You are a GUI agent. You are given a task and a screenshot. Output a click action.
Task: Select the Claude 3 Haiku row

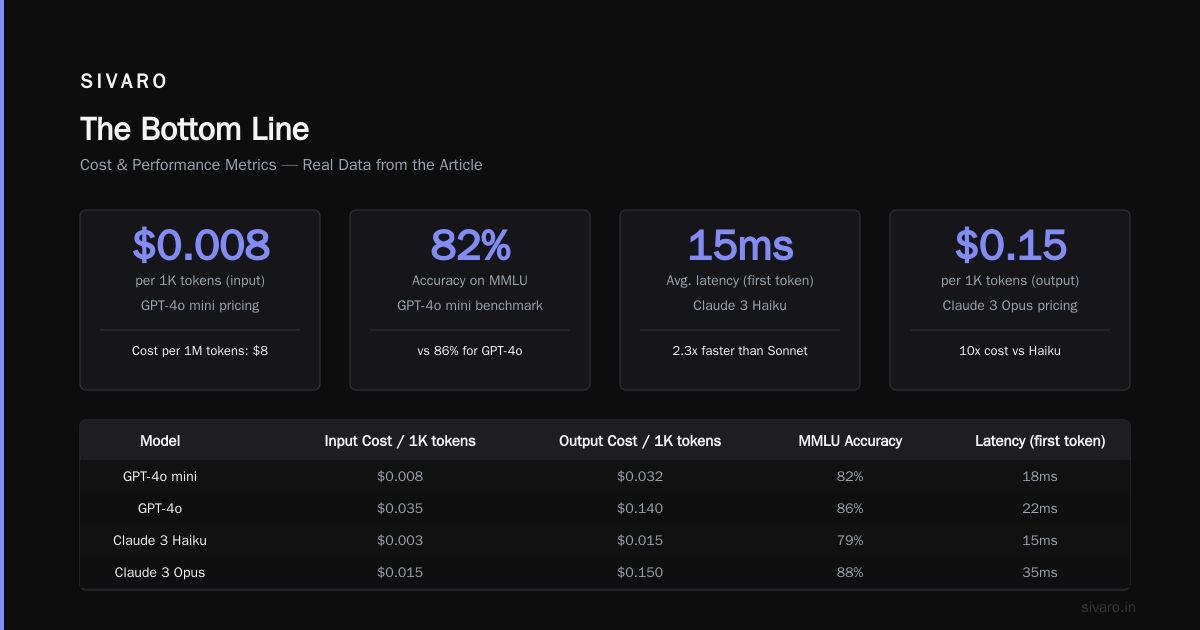605,540
